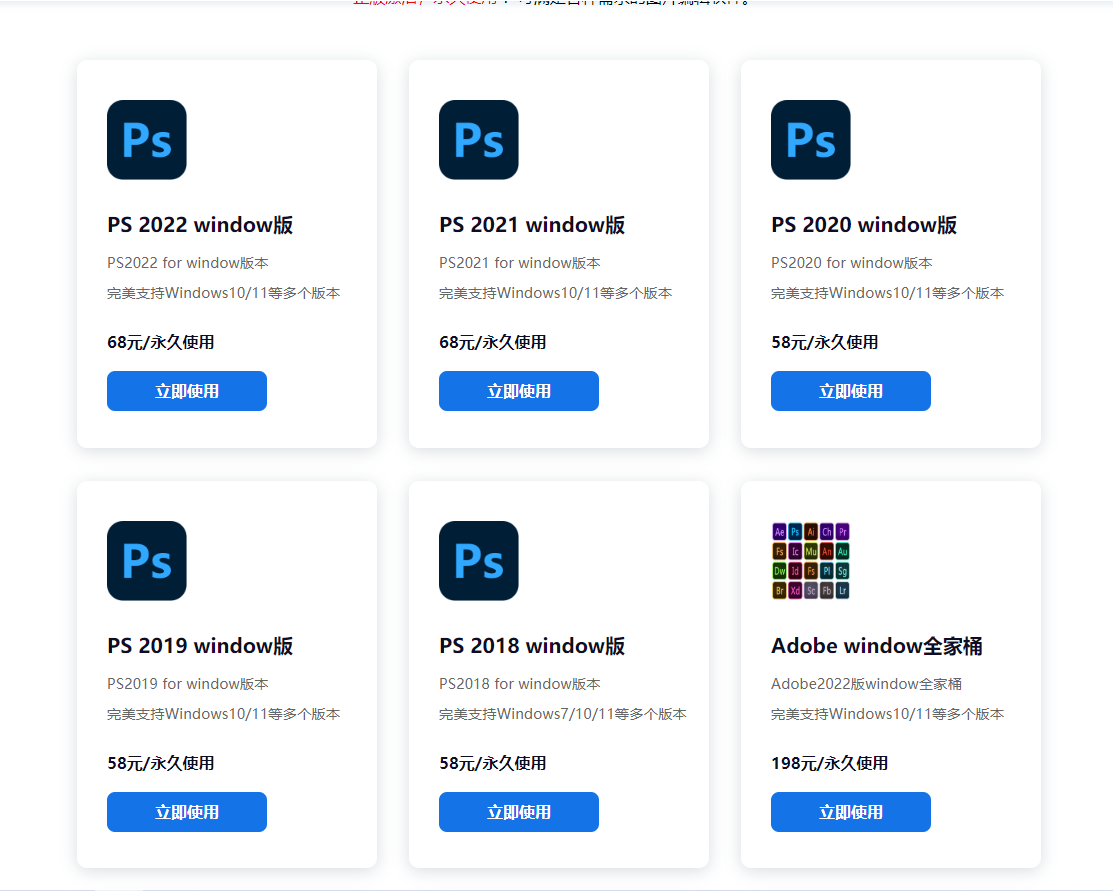Select the 'PS 2022 window版' title
Image resolution: width=1113 pixels, height=891 pixels.
pos(200,225)
